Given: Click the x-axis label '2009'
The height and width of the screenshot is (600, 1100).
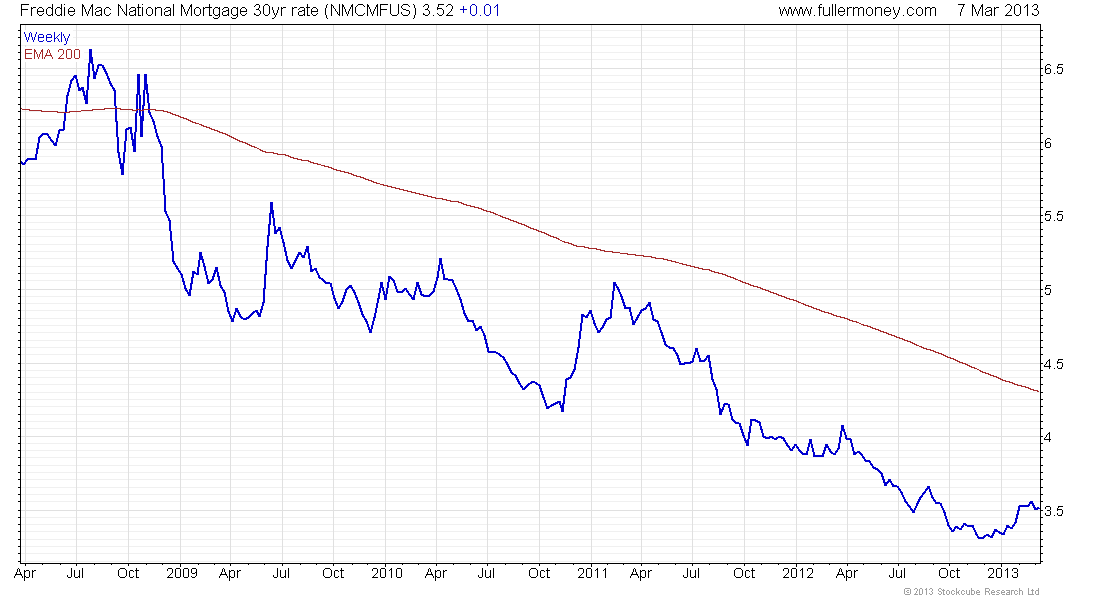Looking at the screenshot, I should [x=182, y=573].
